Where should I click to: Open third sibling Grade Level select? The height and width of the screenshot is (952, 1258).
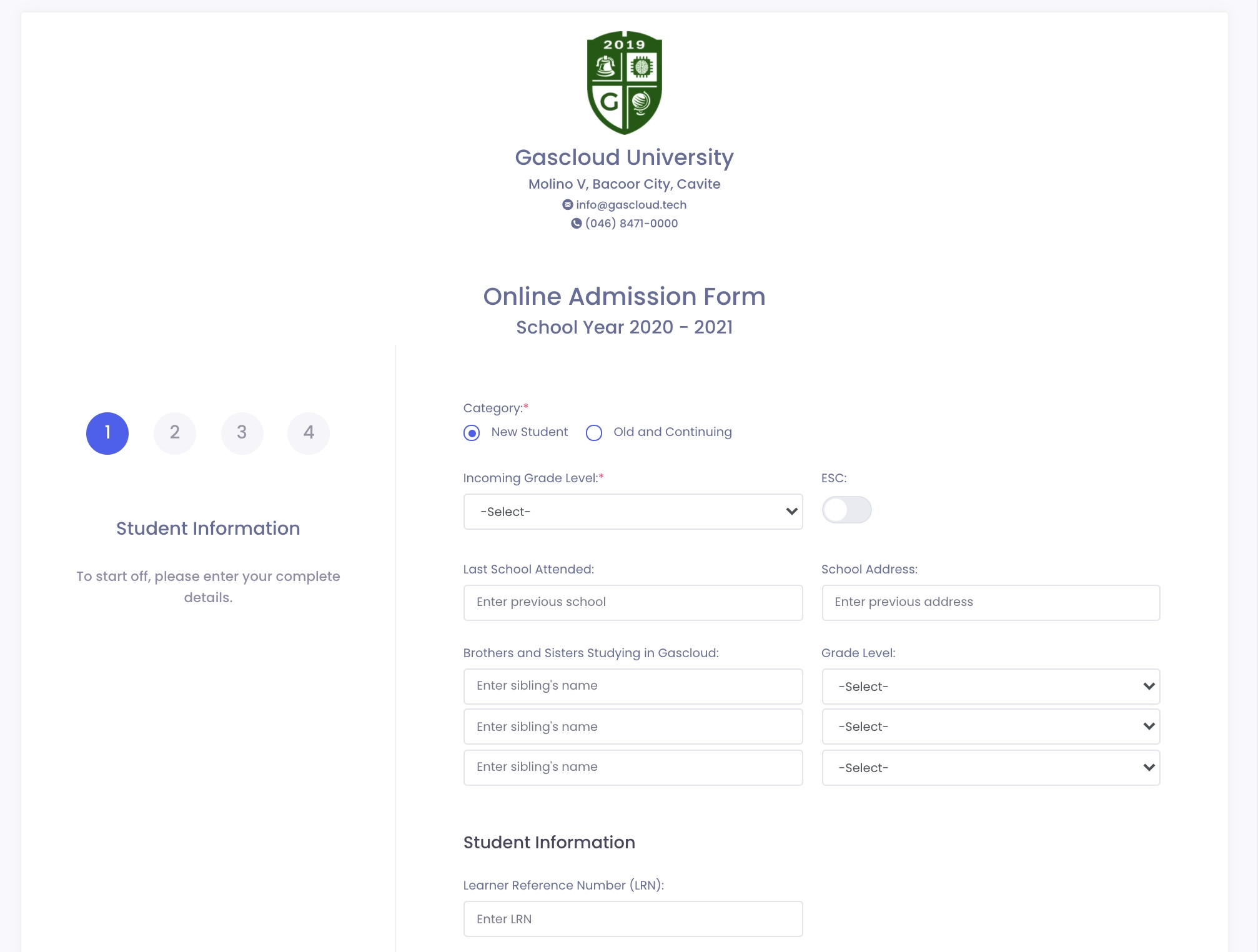[991, 768]
